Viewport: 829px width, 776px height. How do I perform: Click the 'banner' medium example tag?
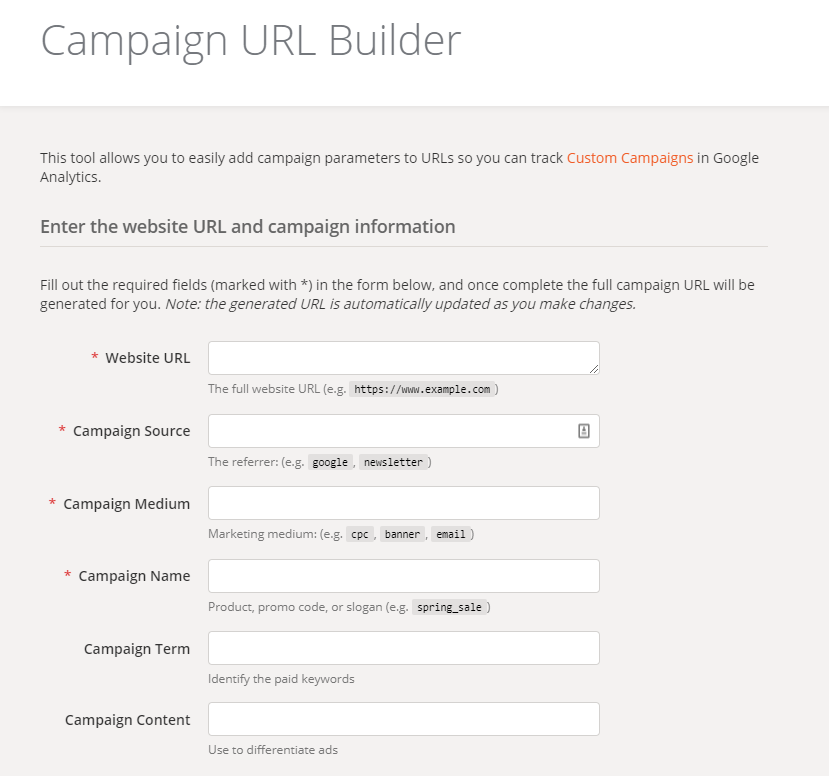coord(402,535)
